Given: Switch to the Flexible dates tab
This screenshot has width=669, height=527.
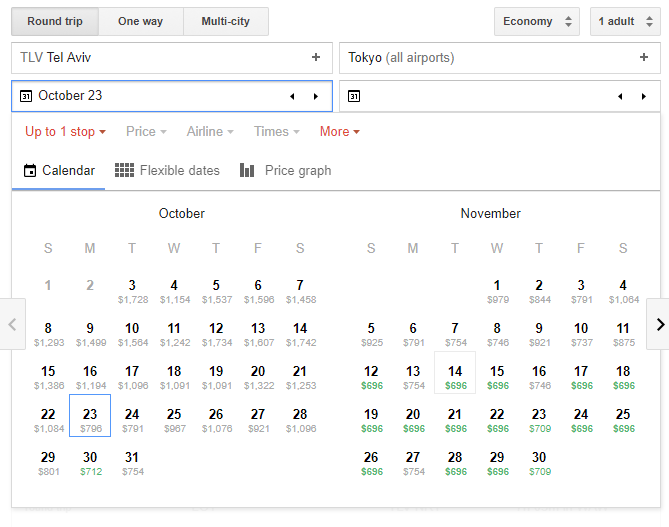Looking at the screenshot, I should (x=167, y=171).
